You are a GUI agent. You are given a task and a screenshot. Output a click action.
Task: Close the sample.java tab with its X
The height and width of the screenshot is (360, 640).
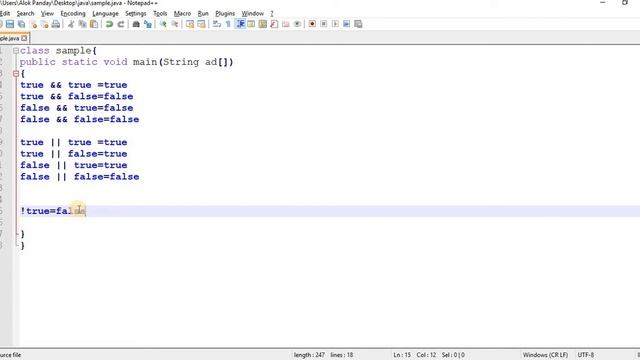point(24,38)
